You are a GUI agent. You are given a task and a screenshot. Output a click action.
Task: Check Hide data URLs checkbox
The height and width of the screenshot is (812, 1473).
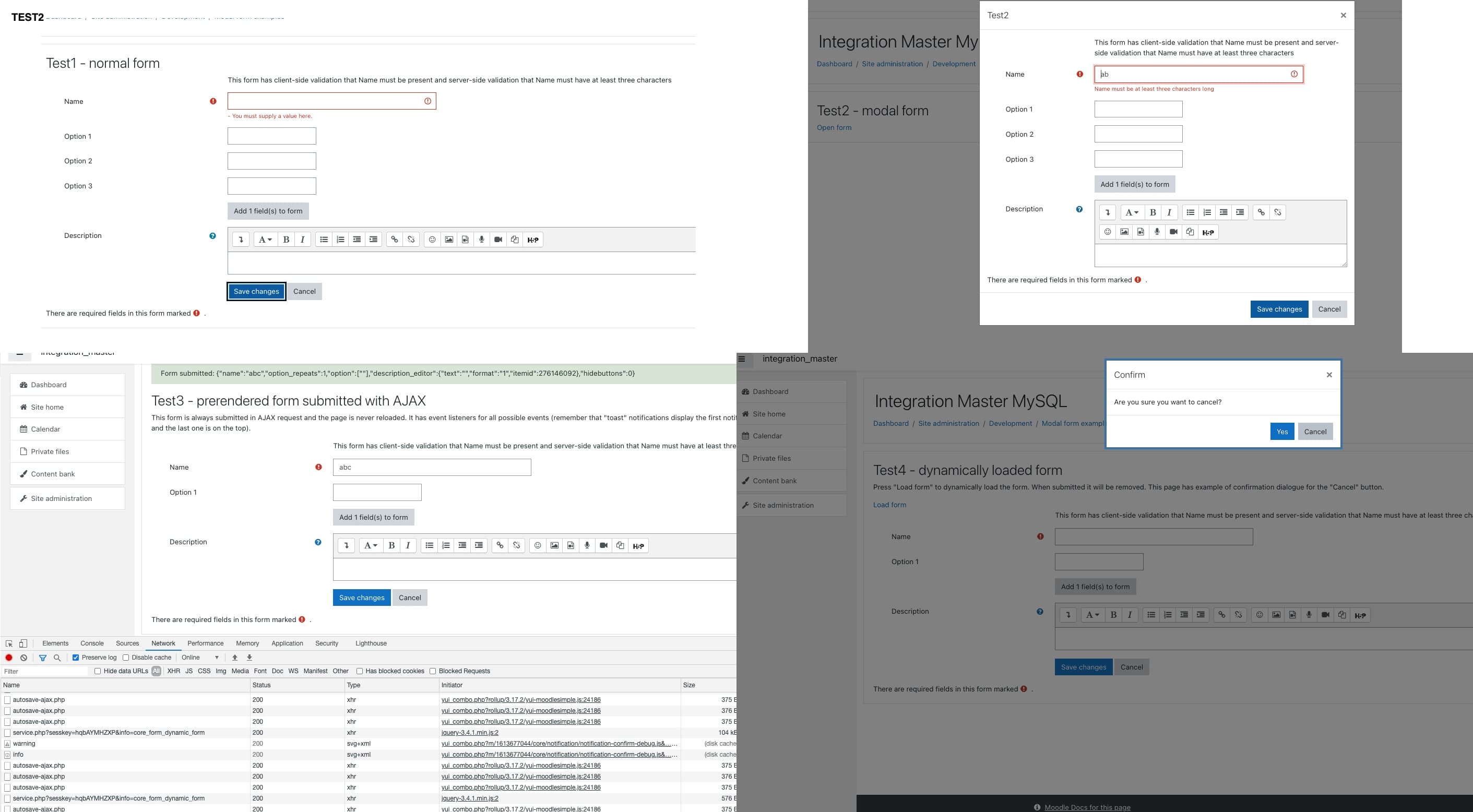pos(98,671)
